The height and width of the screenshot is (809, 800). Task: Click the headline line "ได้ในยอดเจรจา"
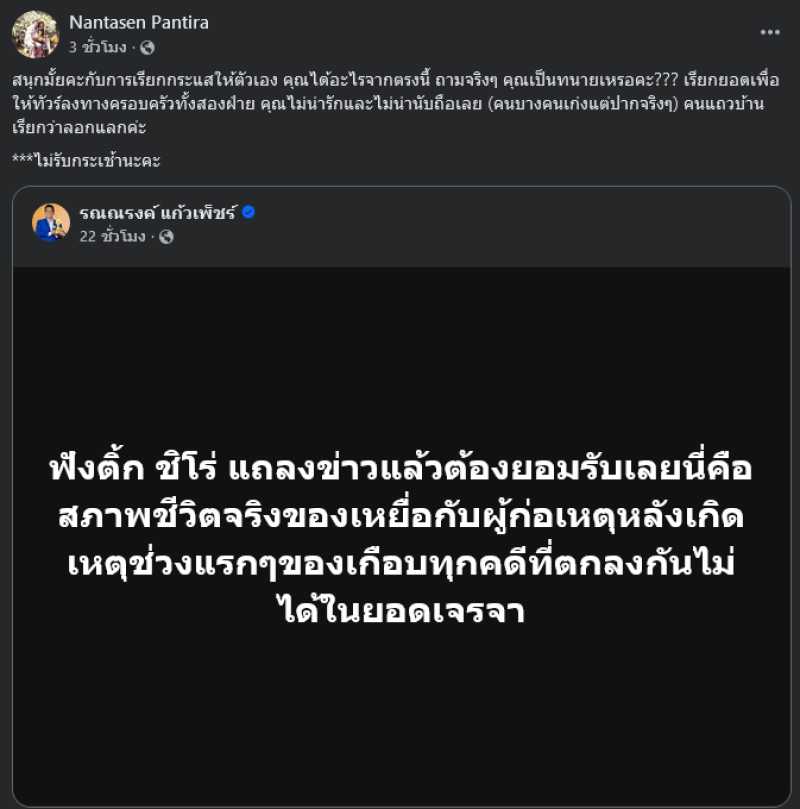tap(399, 609)
